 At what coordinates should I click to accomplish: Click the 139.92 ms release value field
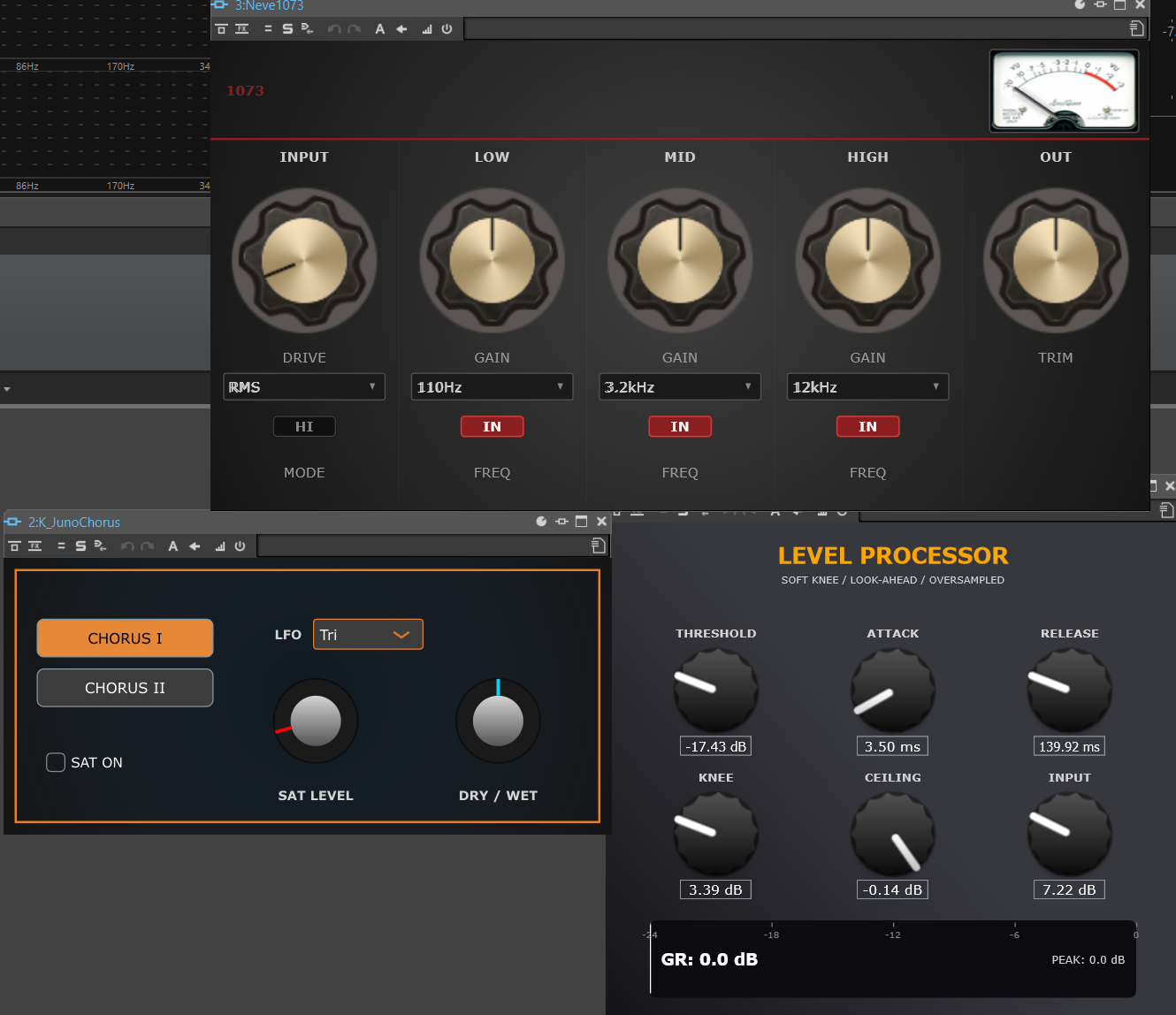1070,746
